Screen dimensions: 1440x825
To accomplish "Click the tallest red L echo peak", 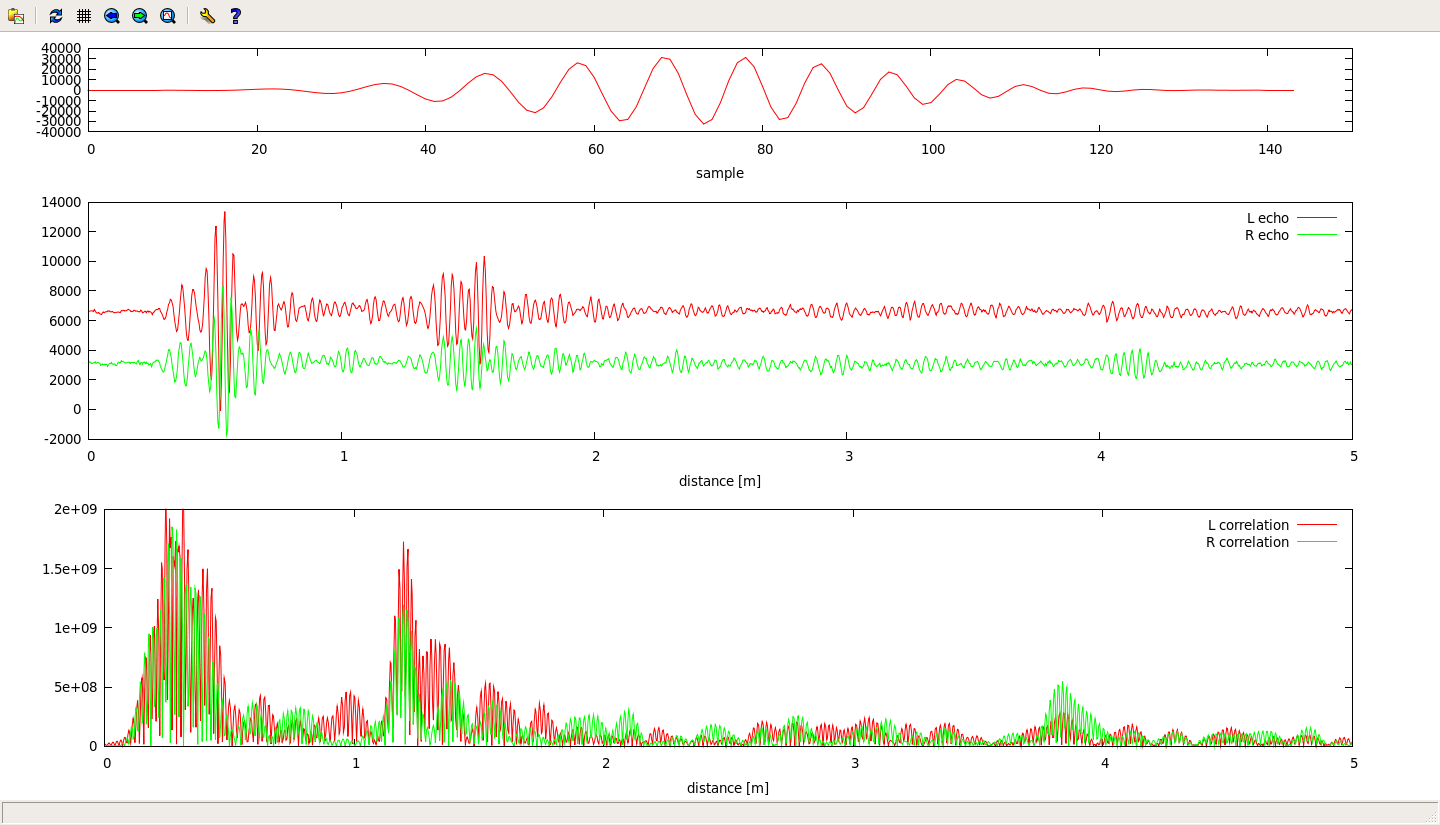I will click(x=224, y=214).
